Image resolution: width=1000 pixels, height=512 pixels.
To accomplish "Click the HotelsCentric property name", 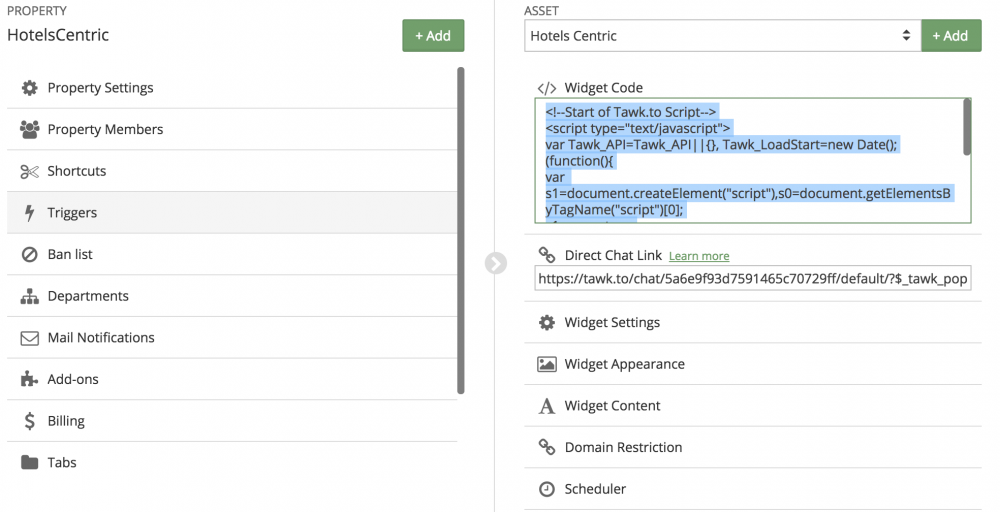I will point(58,35).
